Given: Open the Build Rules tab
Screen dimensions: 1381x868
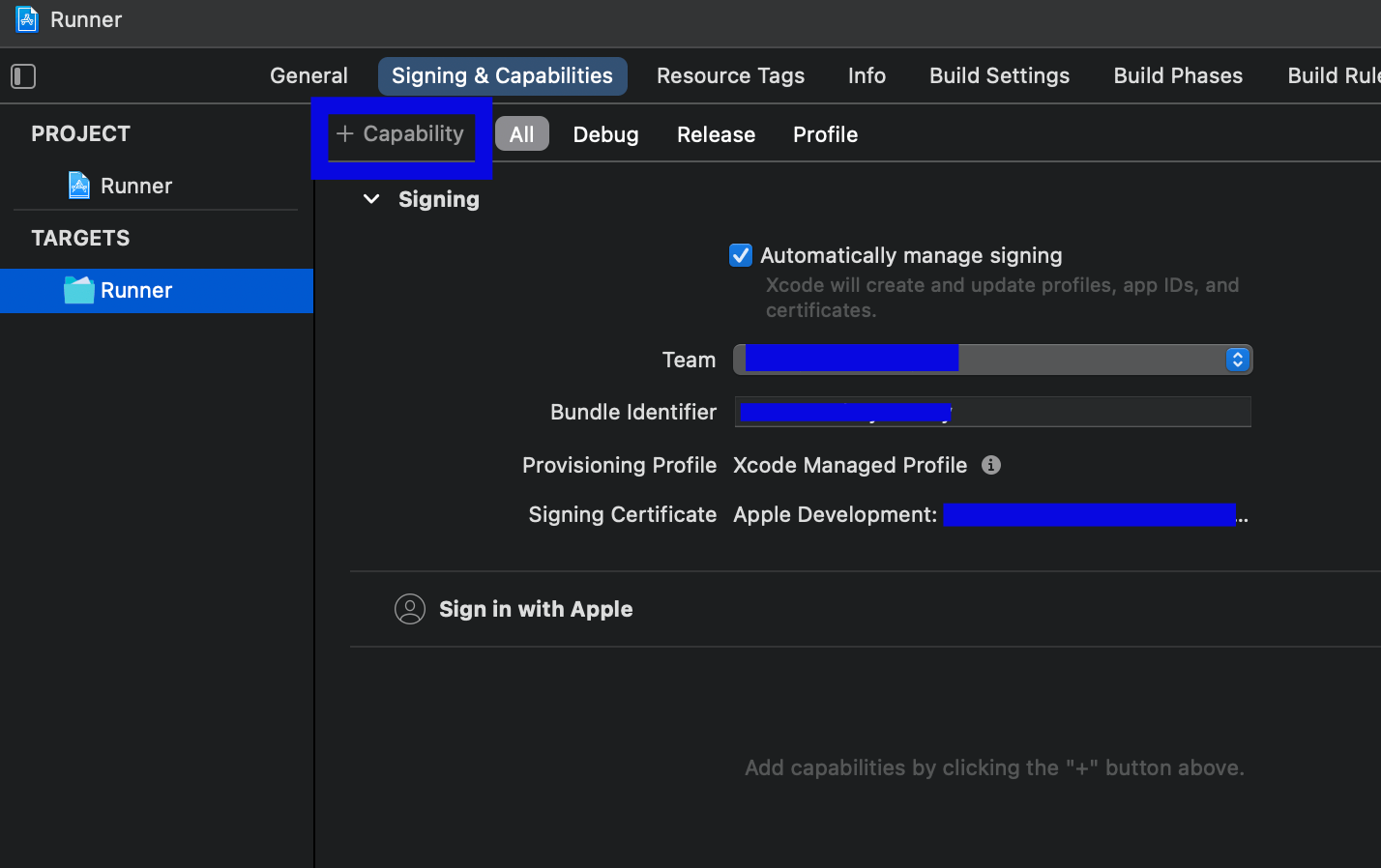Looking at the screenshot, I should (x=1333, y=75).
